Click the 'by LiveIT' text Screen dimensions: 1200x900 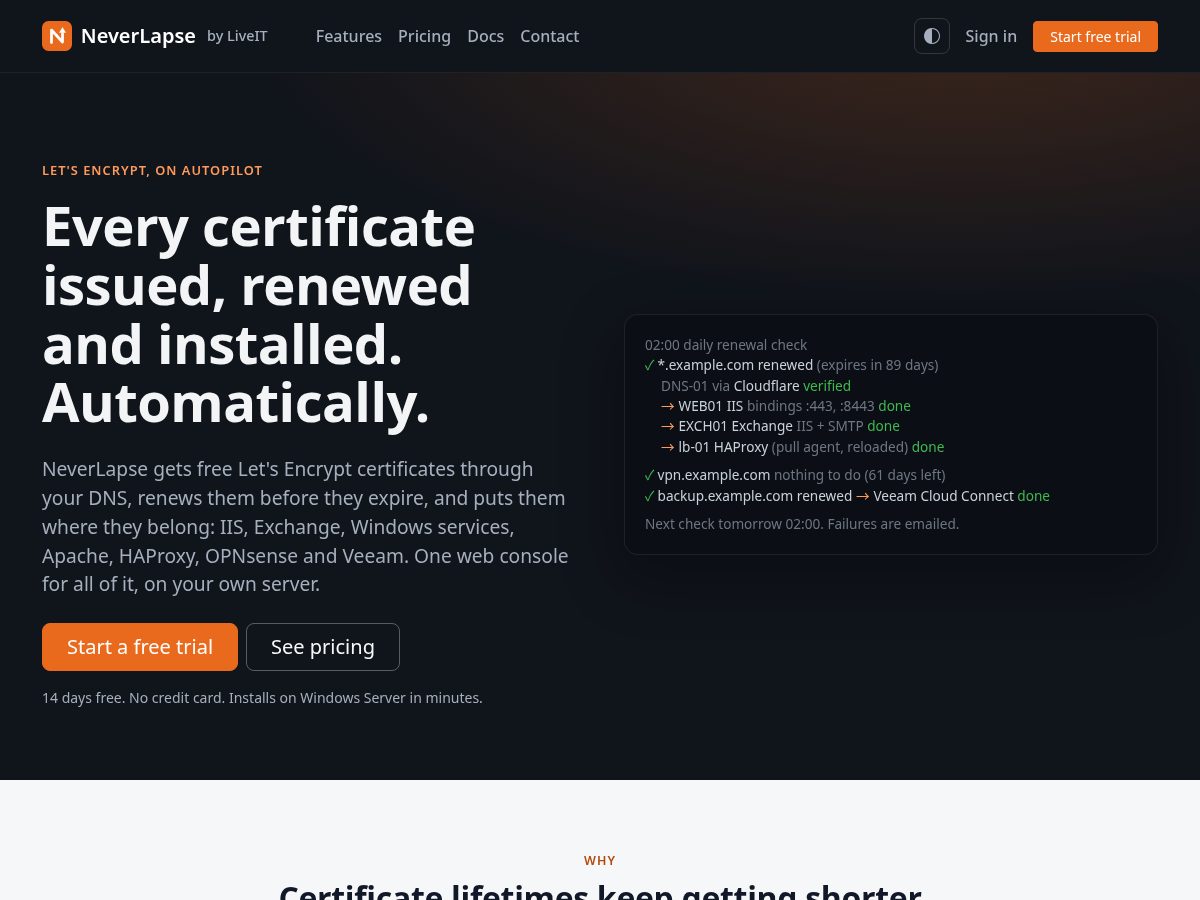(237, 36)
